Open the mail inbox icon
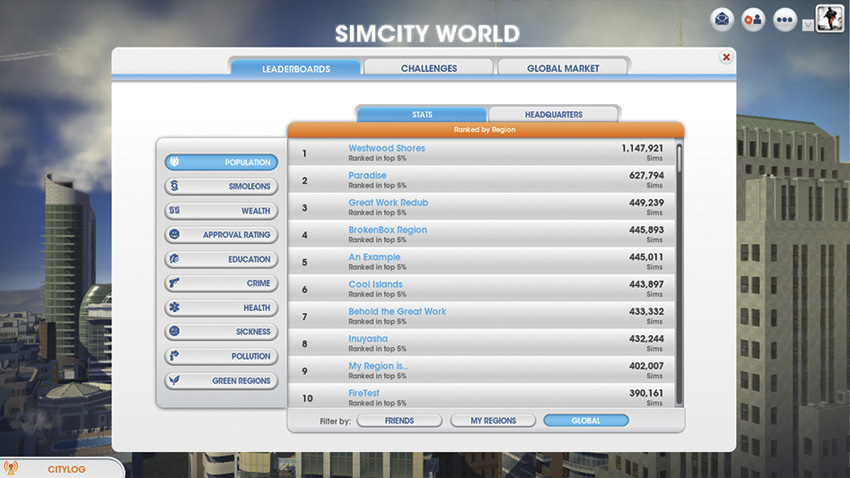Screen dimensions: 850x478 click(x=722, y=20)
